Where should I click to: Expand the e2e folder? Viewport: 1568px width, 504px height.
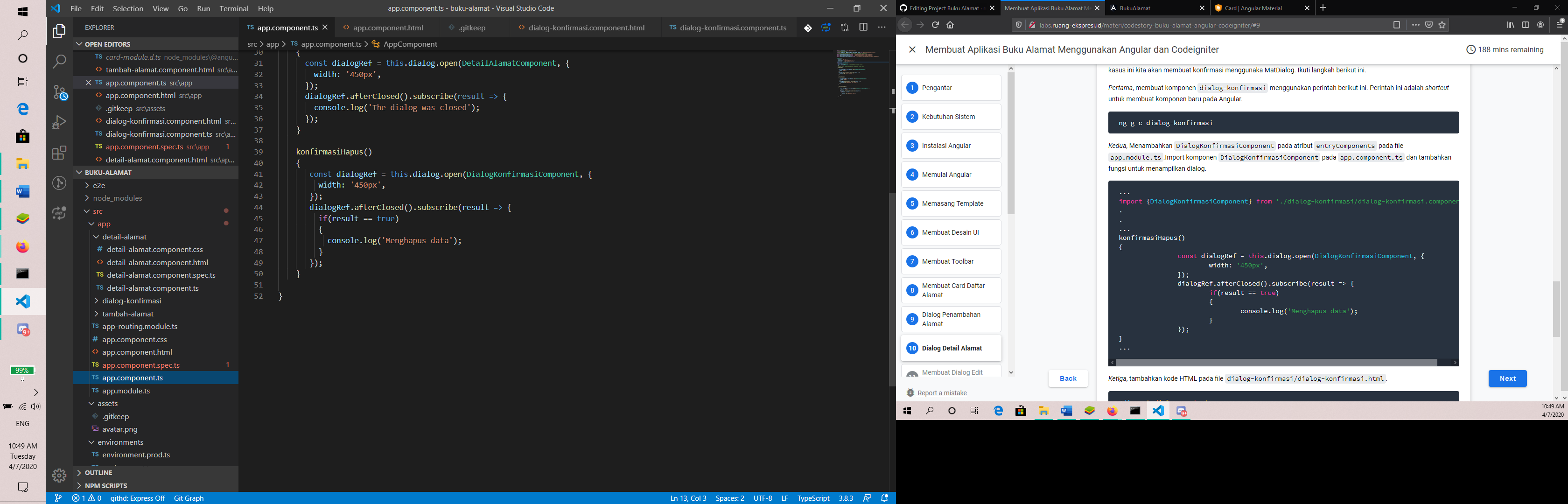pos(156,185)
